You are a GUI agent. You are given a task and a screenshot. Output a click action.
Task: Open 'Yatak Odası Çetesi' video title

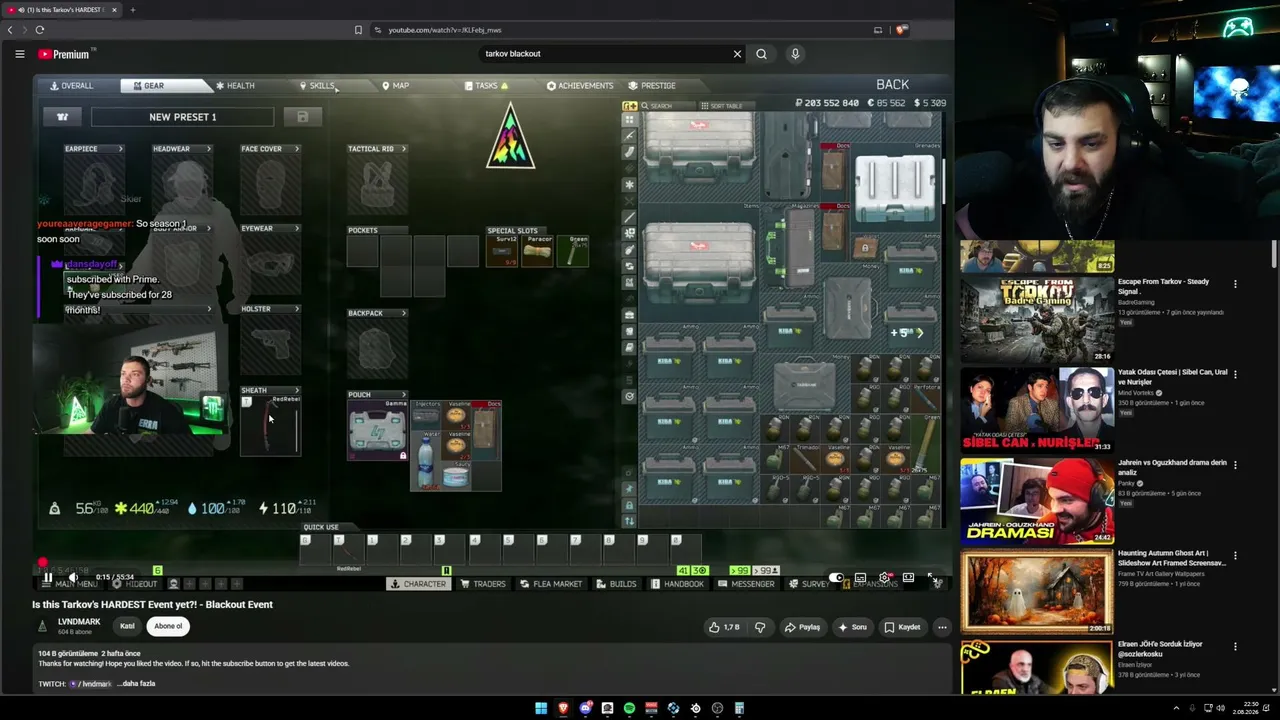(1172, 376)
